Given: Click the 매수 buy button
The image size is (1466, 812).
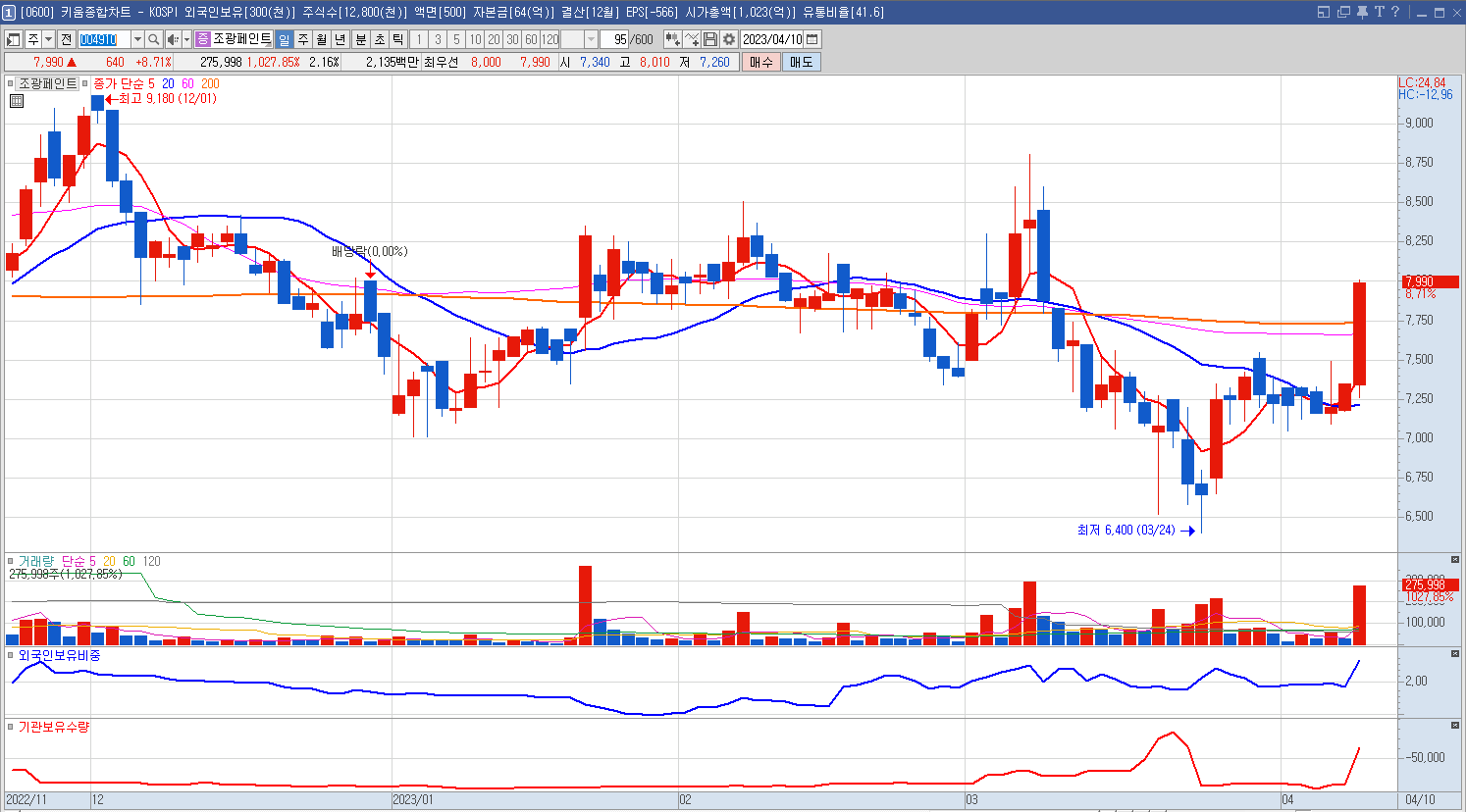Looking at the screenshot, I should (x=761, y=62).
